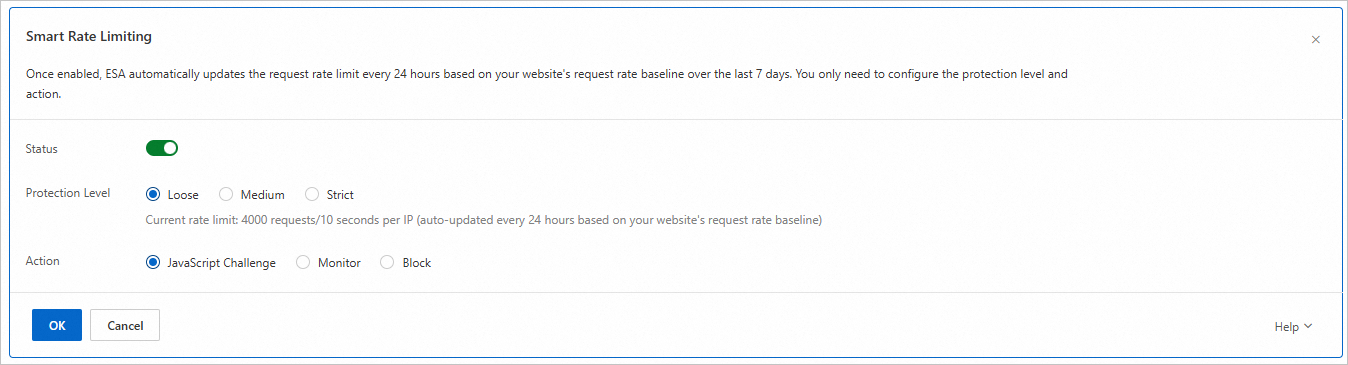This screenshot has width=1348, height=365.
Task: Click the "Block" label text
Action: click(417, 263)
